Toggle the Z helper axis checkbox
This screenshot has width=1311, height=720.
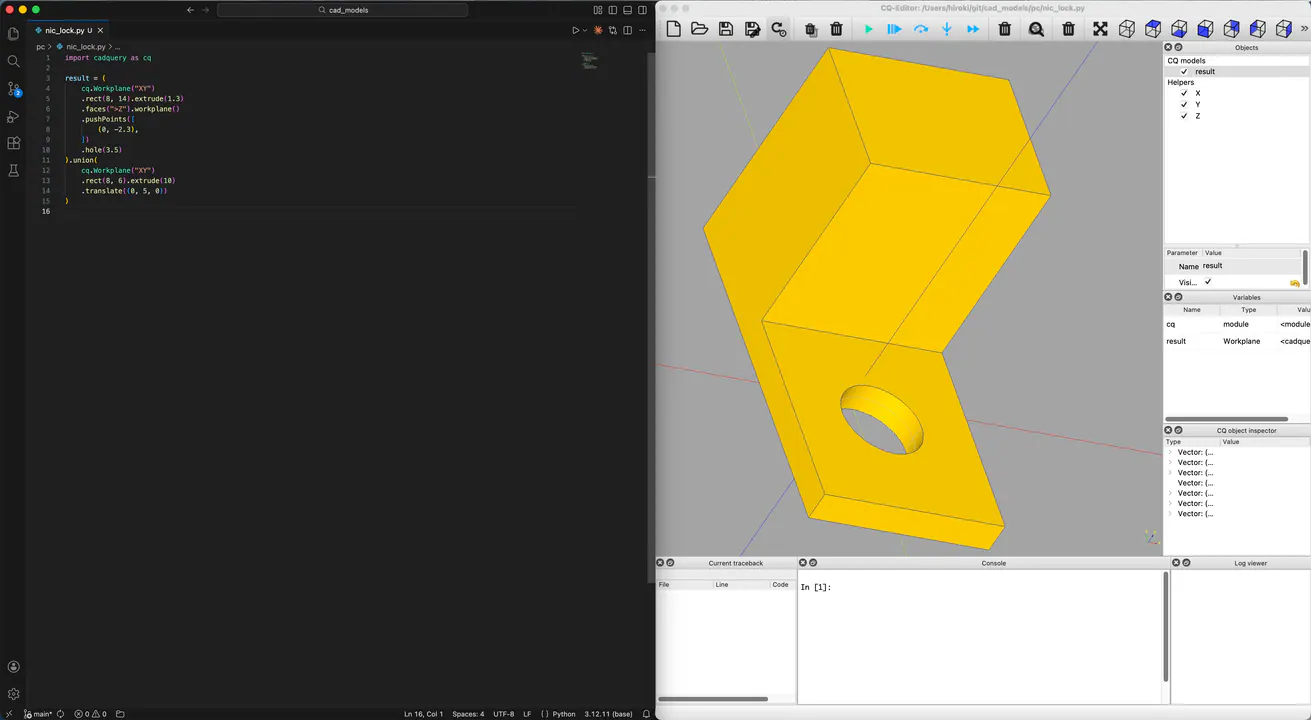click(1184, 116)
